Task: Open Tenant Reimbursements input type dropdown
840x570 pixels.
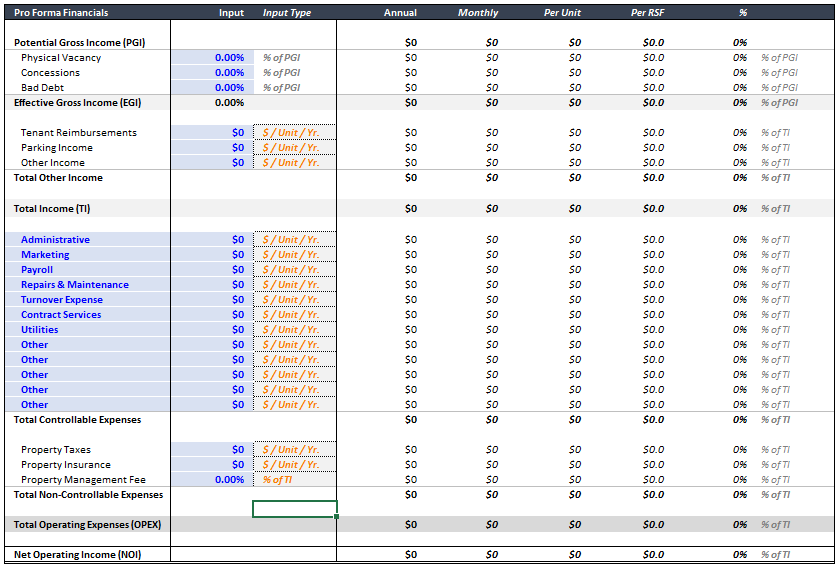Action: [x=295, y=132]
